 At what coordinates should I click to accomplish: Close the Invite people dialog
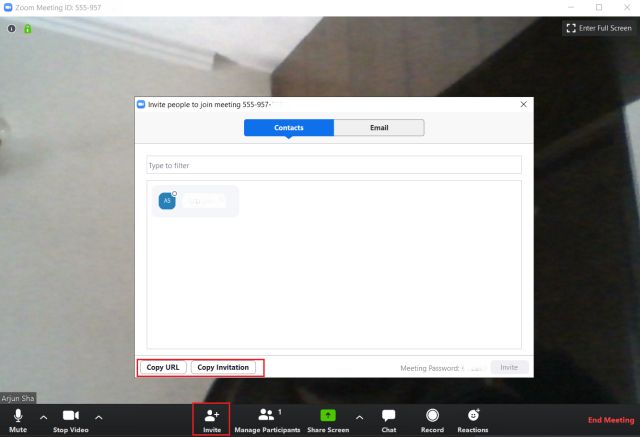coord(524,104)
